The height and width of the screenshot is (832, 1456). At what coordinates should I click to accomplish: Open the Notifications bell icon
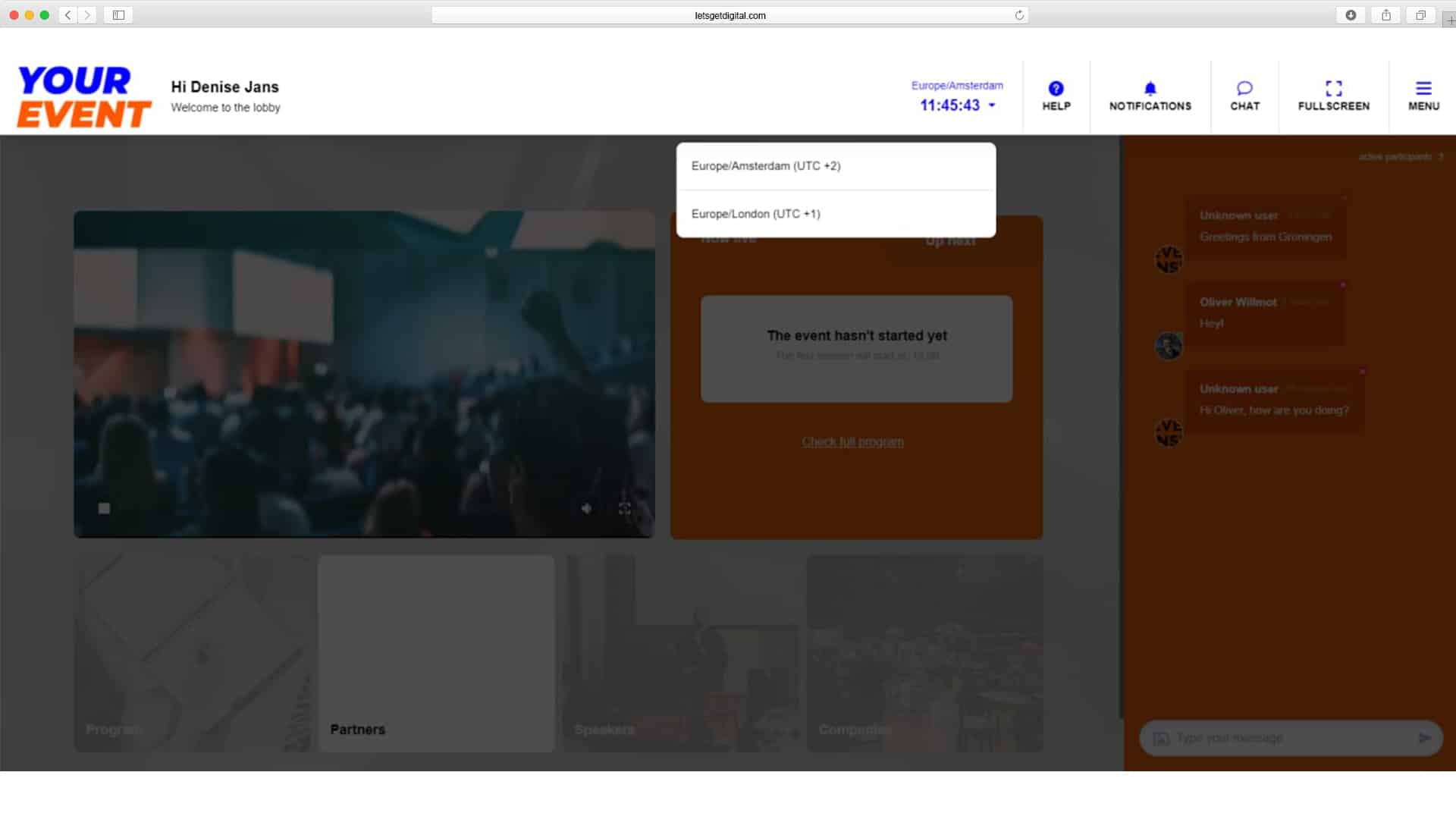pos(1150,88)
